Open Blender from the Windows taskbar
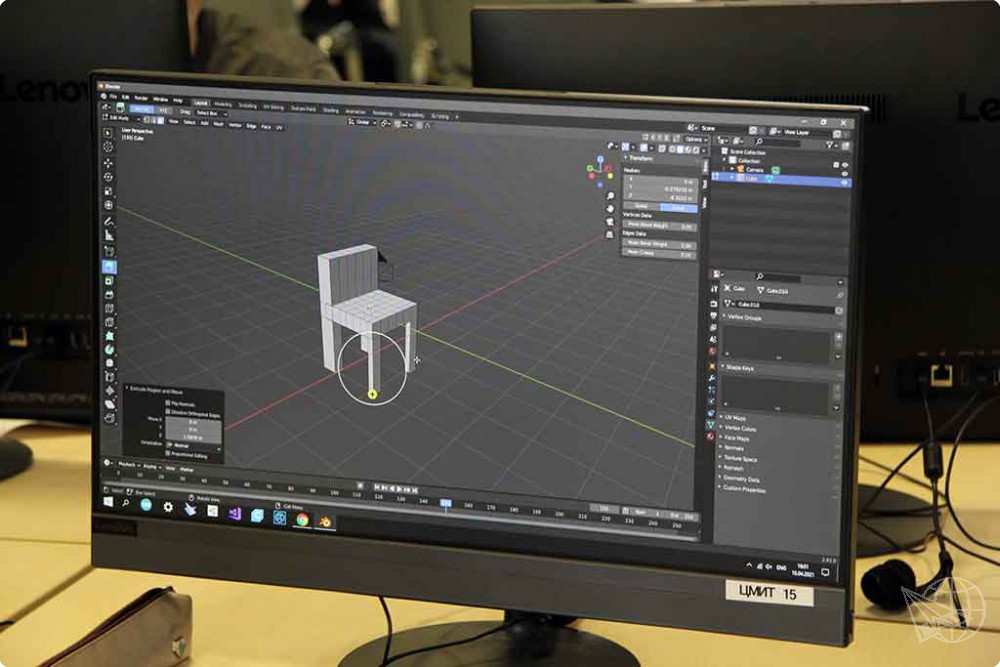The height and width of the screenshot is (667, 1000). (325, 522)
